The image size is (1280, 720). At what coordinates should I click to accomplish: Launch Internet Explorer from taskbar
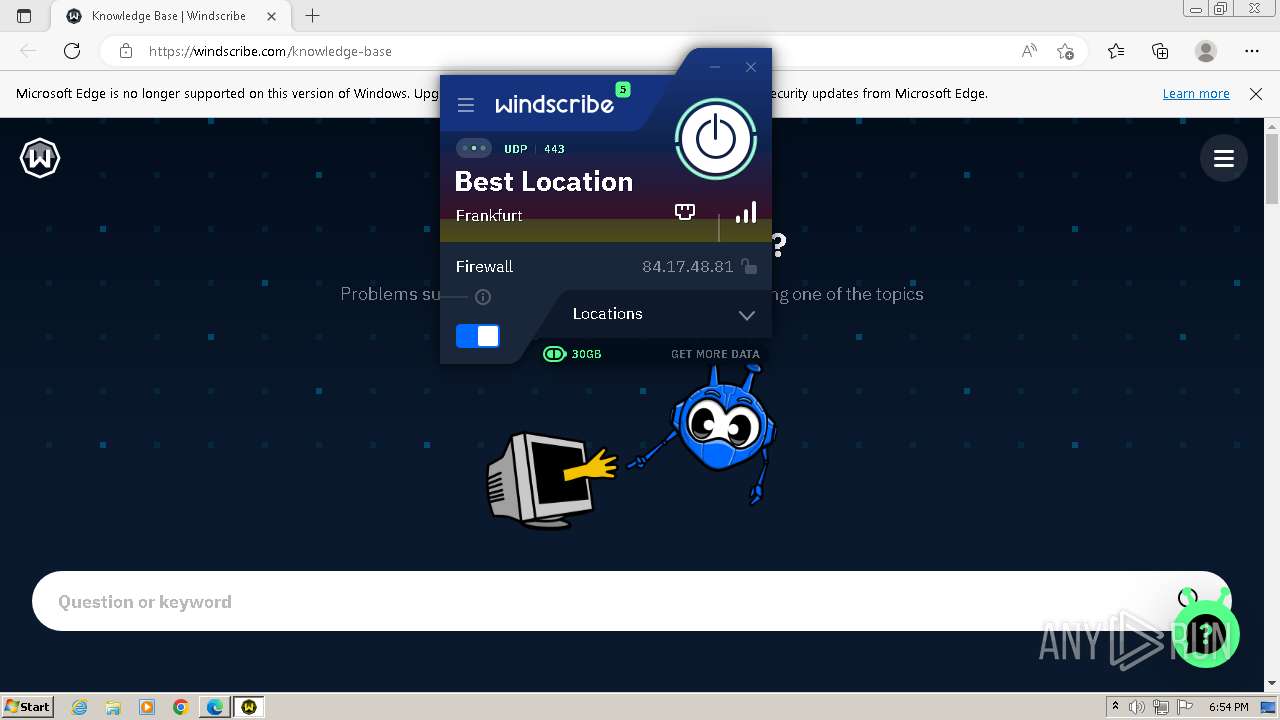tap(79, 707)
